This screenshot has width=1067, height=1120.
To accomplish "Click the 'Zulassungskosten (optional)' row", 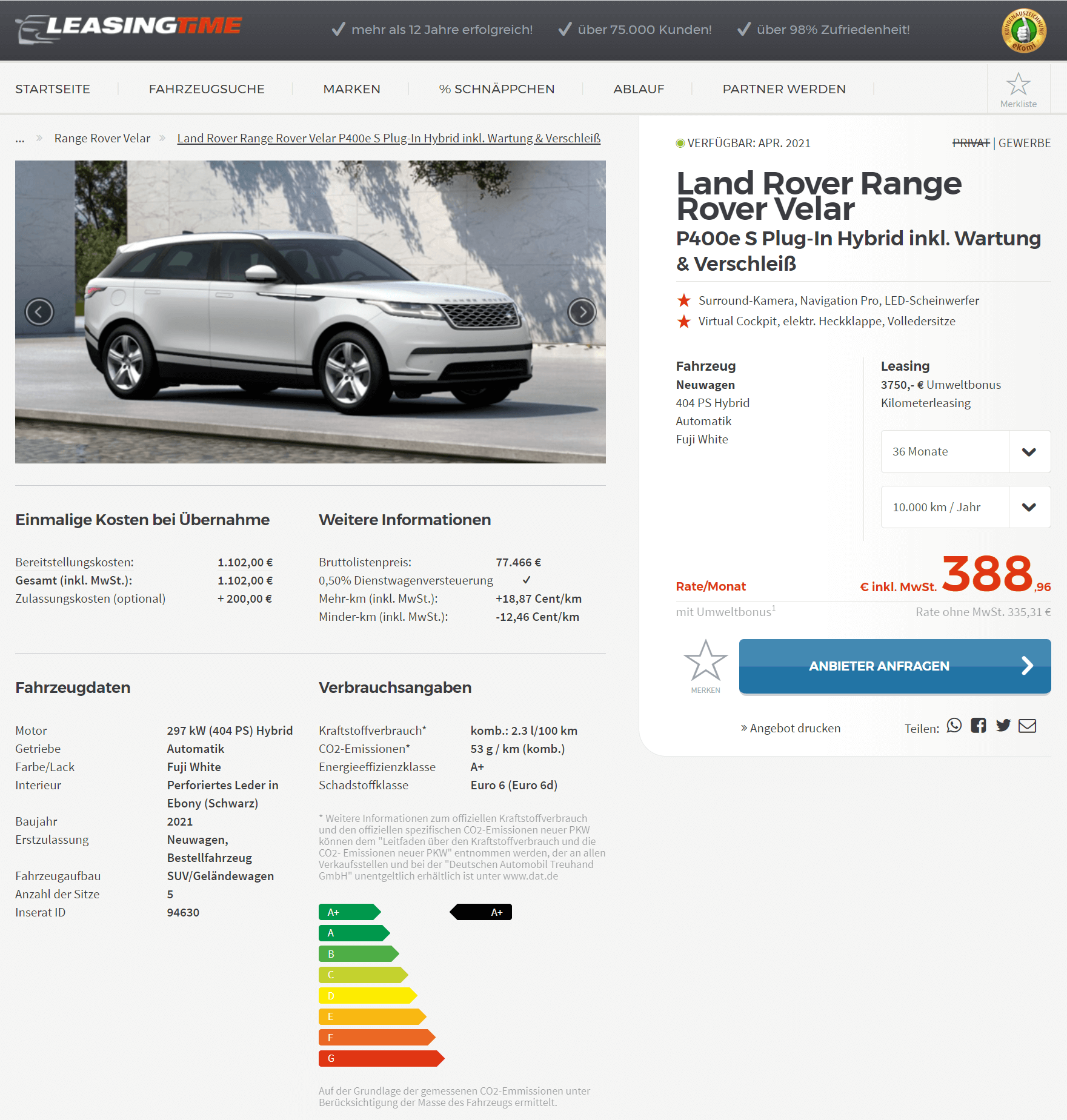I will tap(144, 598).
